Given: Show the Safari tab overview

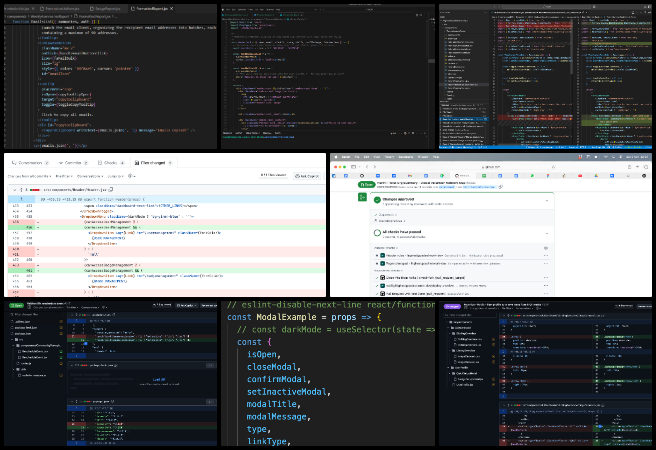Looking at the screenshot, I should tap(646, 166).
